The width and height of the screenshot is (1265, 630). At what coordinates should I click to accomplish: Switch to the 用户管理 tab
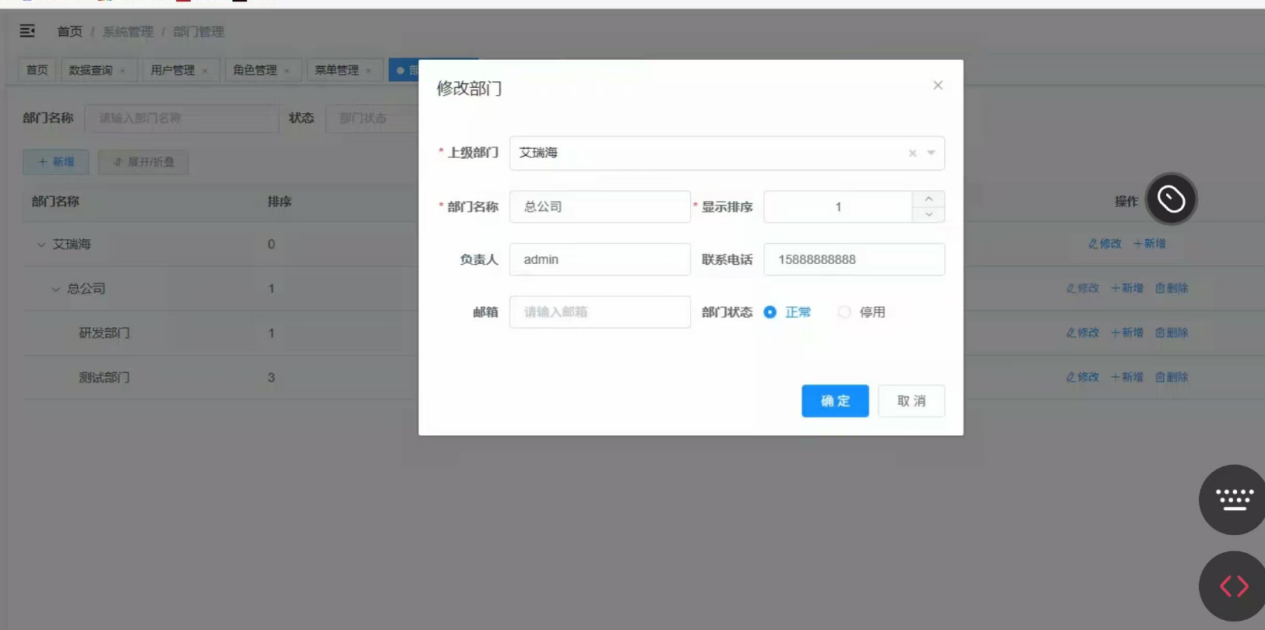coord(181,70)
